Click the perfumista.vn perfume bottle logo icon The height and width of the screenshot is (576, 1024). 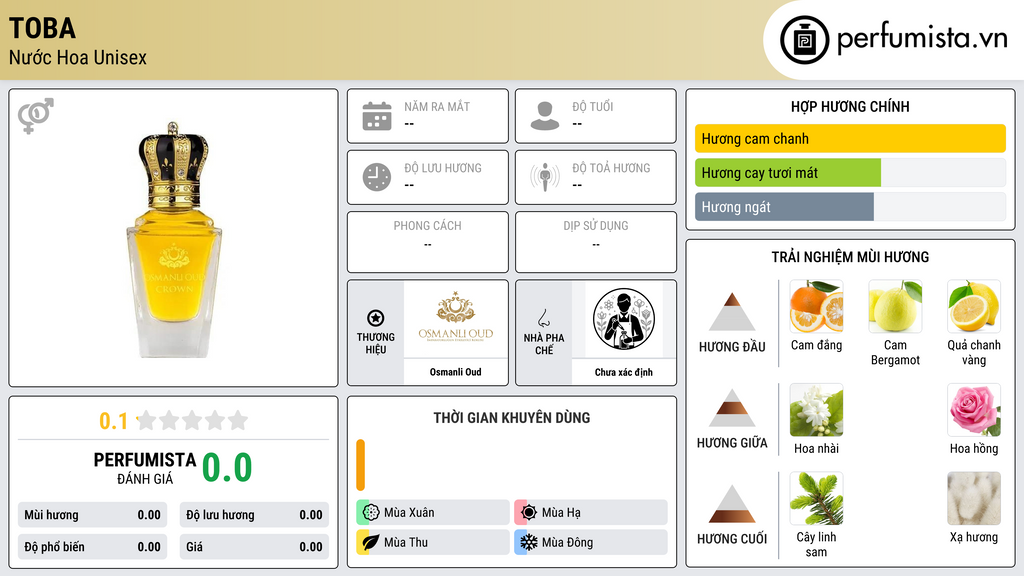(804, 40)
